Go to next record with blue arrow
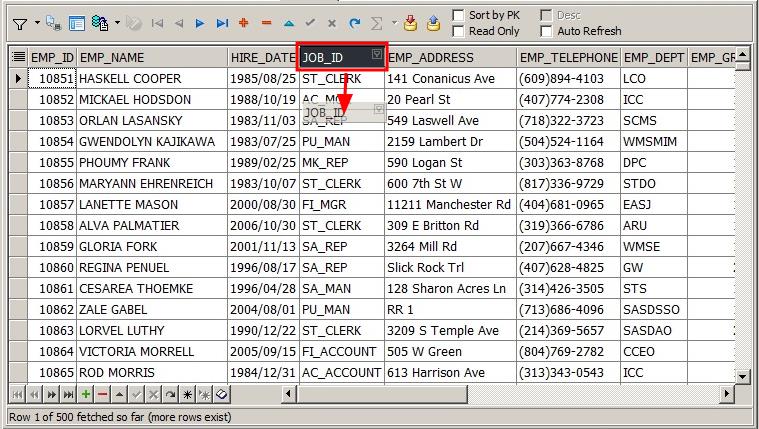759x429 pixels. pyautogui.click(x=199, y=22)
